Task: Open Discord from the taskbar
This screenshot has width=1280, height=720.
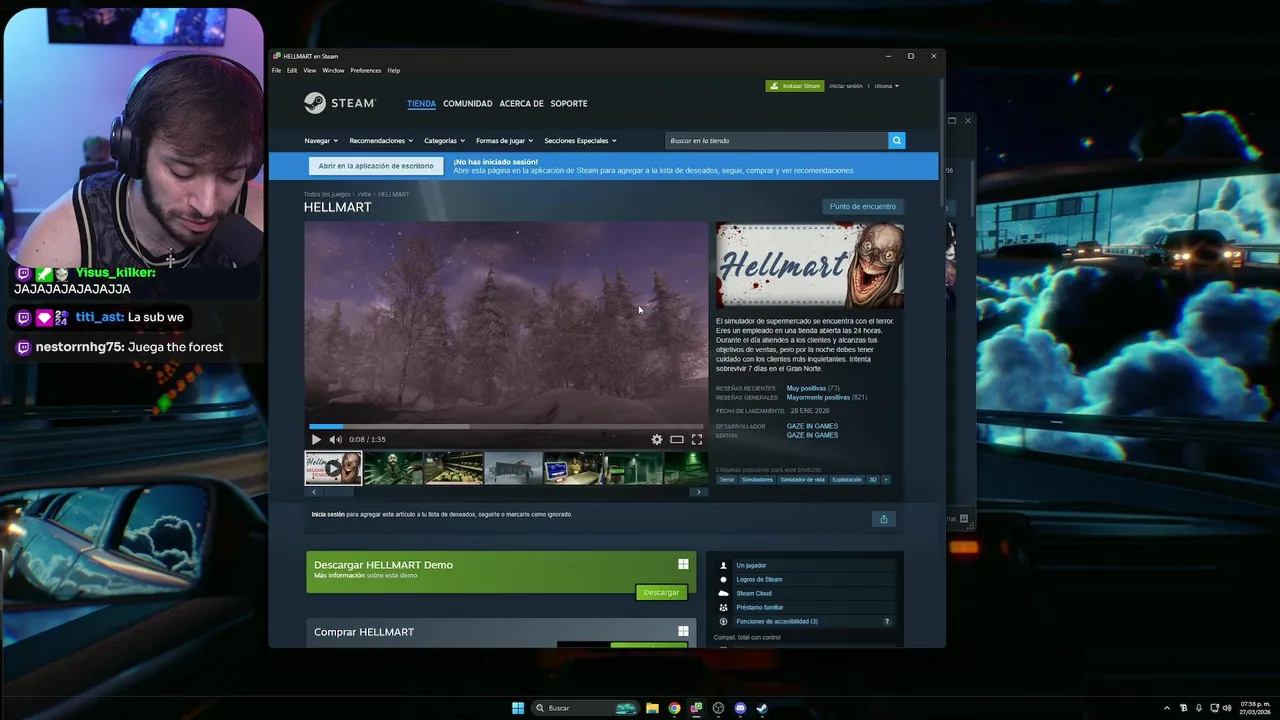Action: pyautogui.click(x=740, y=708)
